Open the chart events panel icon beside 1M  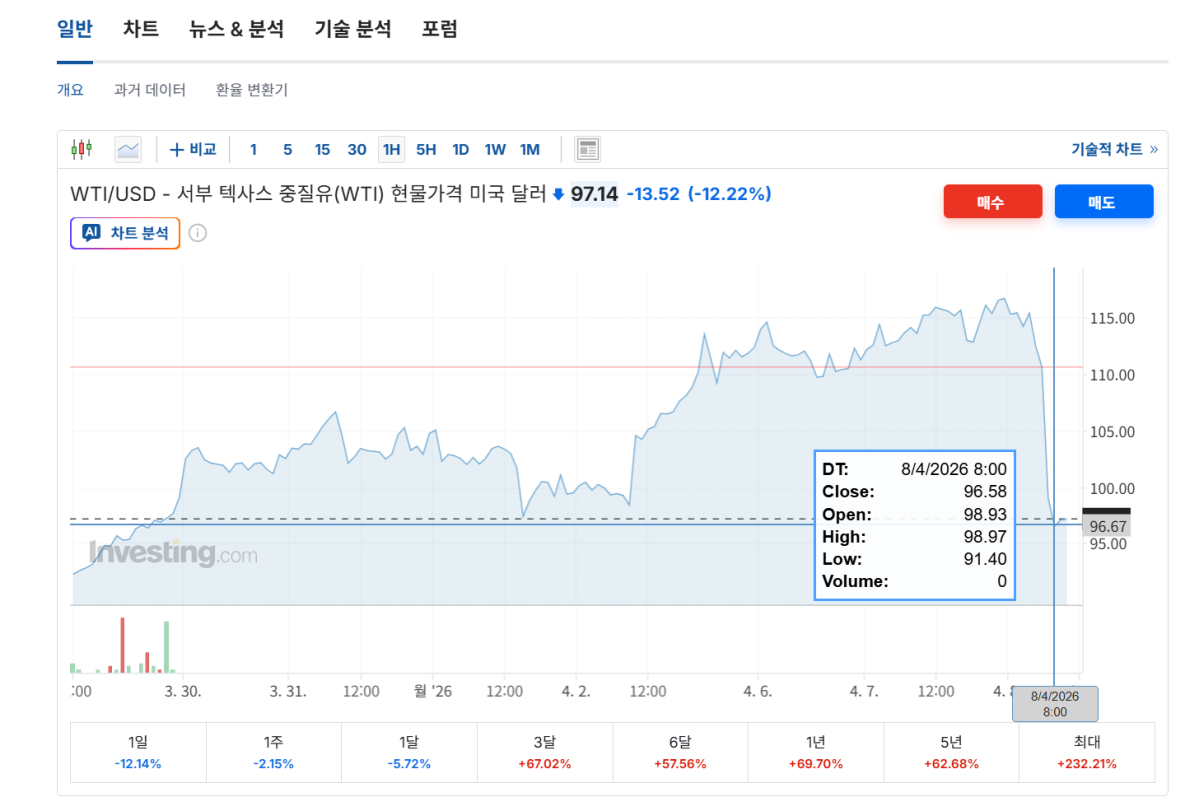(x=587, y=147)
